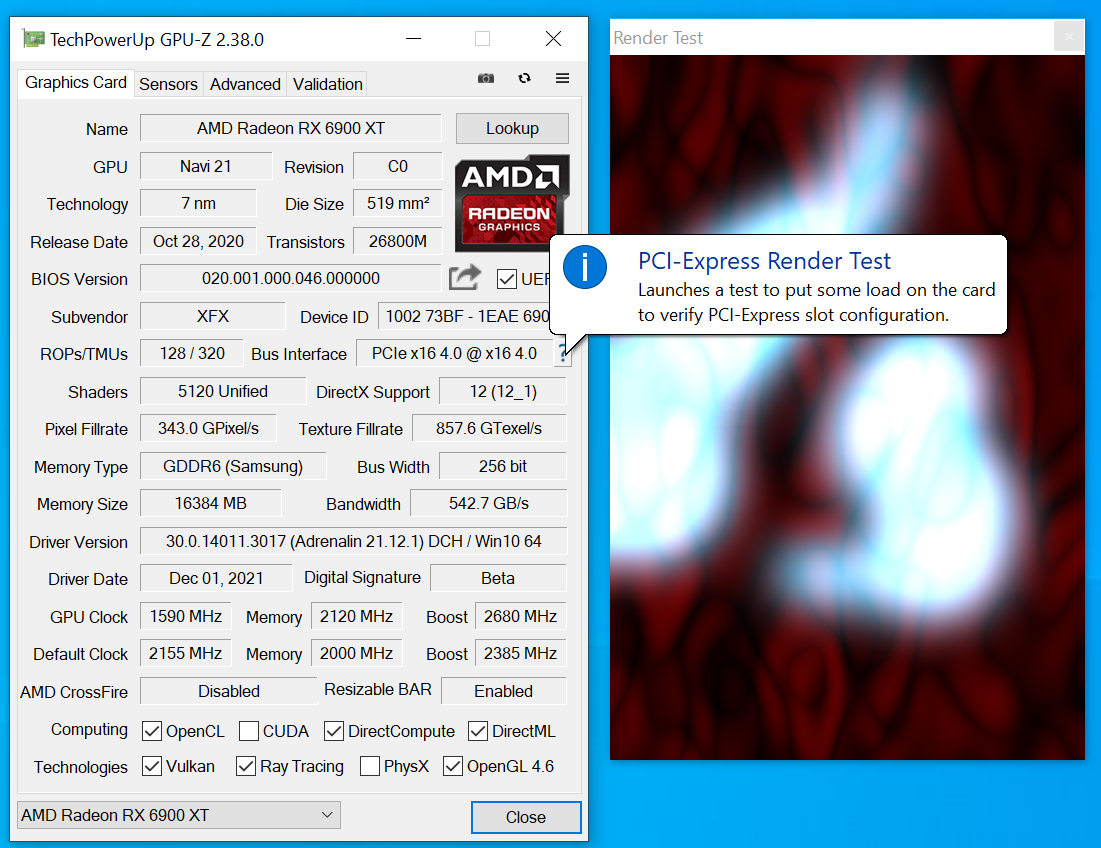The image size is (1101, 848).
Task: Click the Default Clock value 2155 MHz
Action: tap(185, 654)
